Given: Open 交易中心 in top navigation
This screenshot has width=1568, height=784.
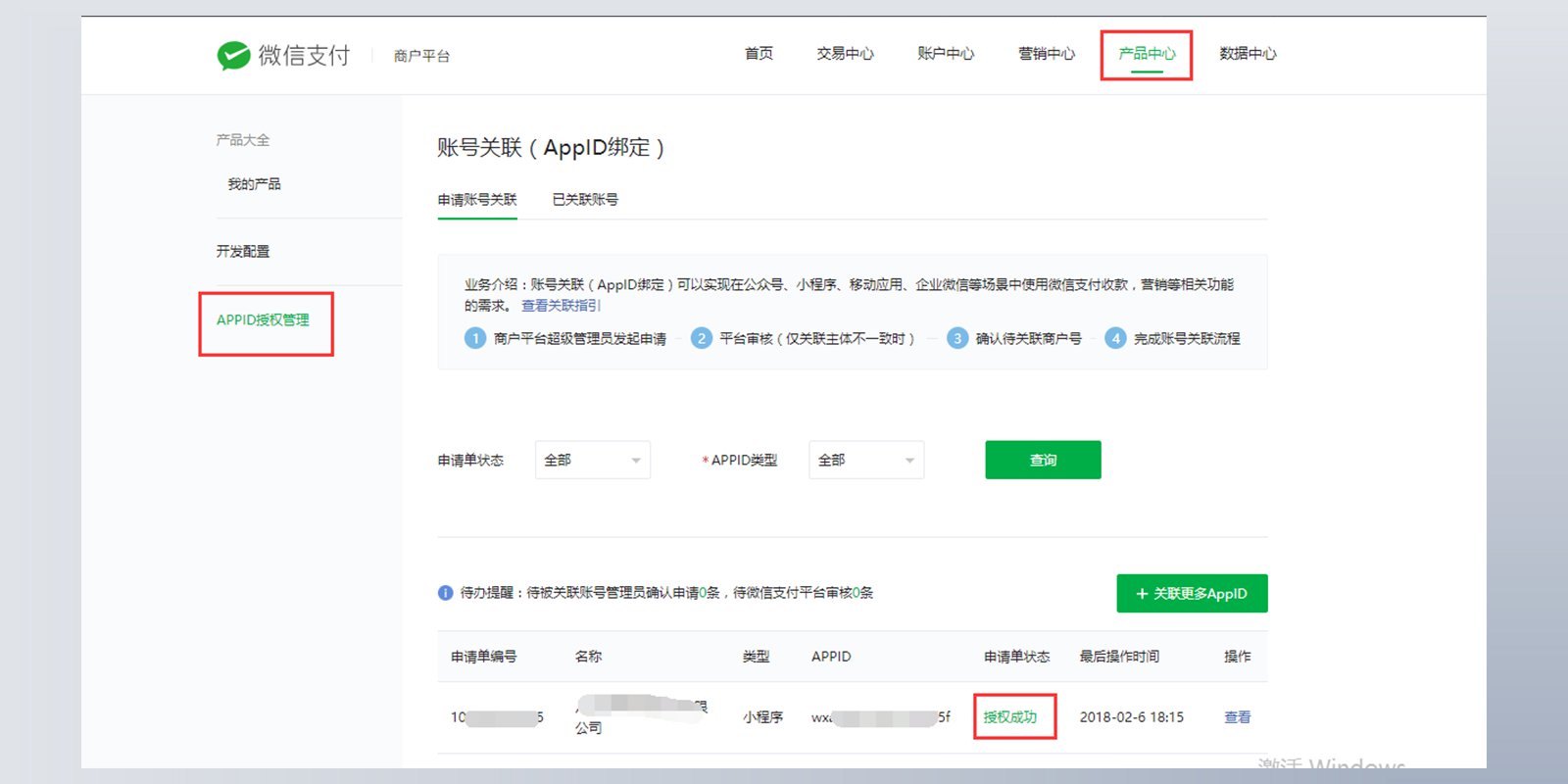Looking at the screenshot, I should pyautogui.click(x=845, y=54).
